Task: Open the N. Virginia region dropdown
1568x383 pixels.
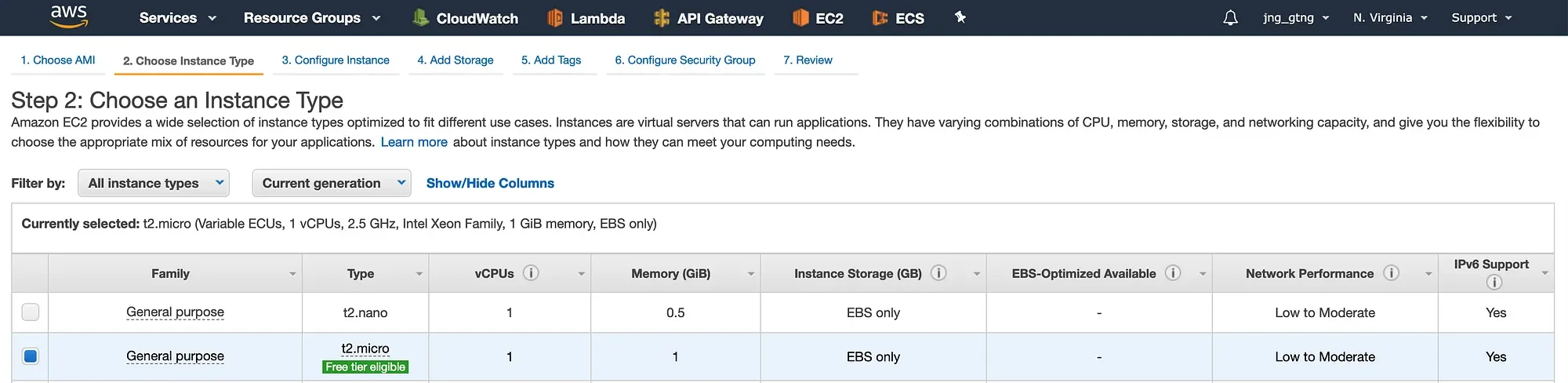Action: point(1390,17)
